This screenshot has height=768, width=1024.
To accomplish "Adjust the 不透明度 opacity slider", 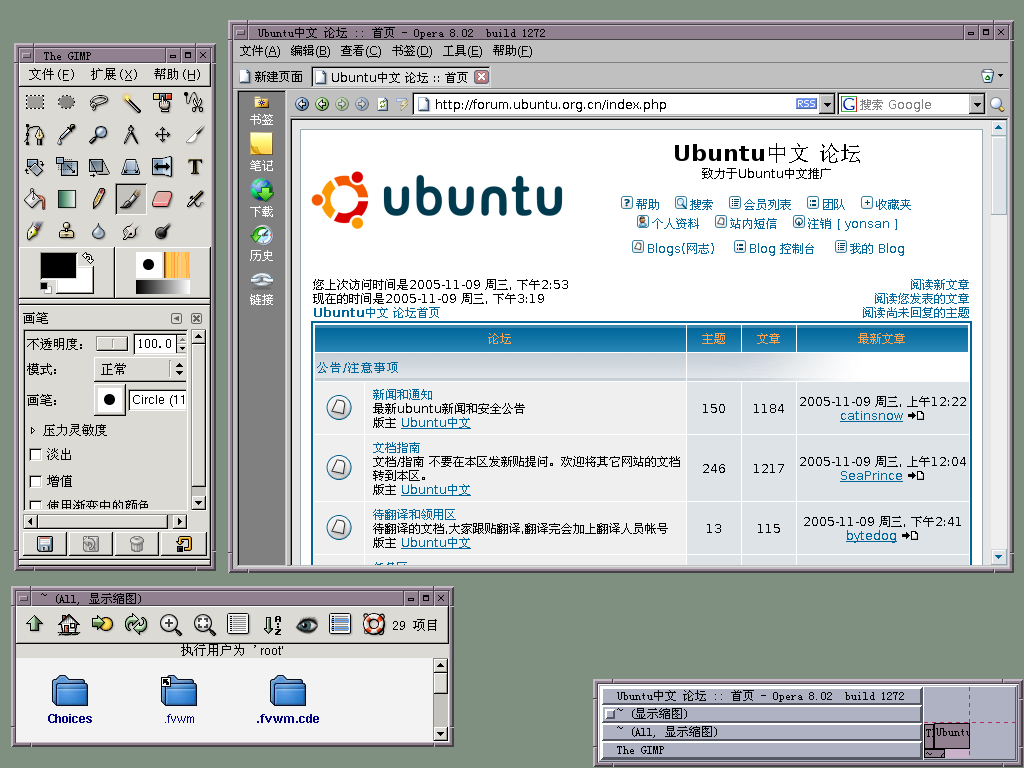I will tap(112, 344).
